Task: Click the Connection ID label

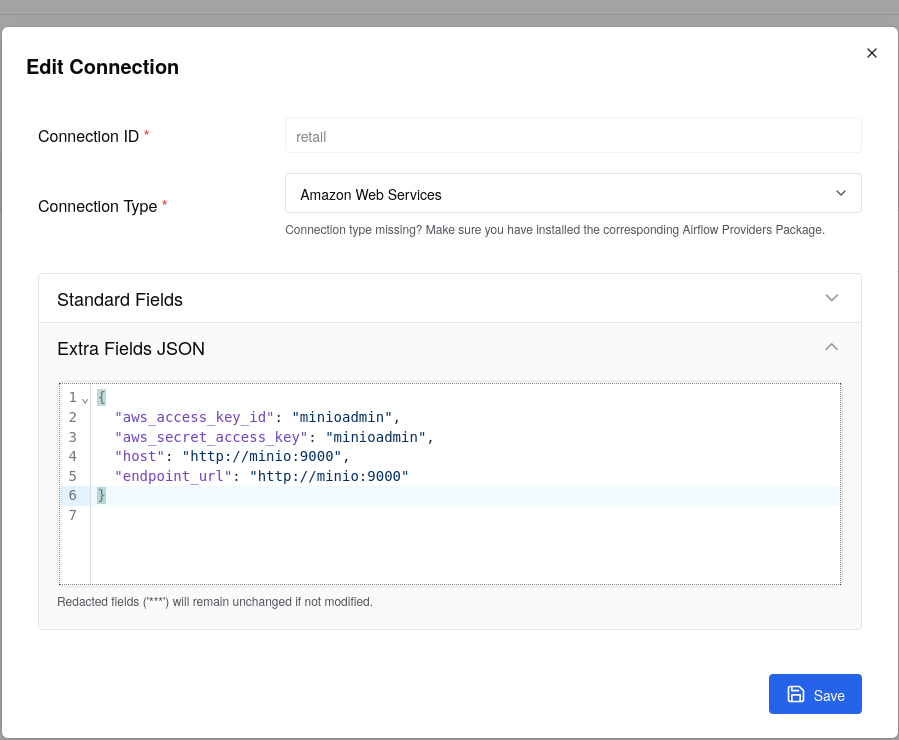Action: coord(88,136)
